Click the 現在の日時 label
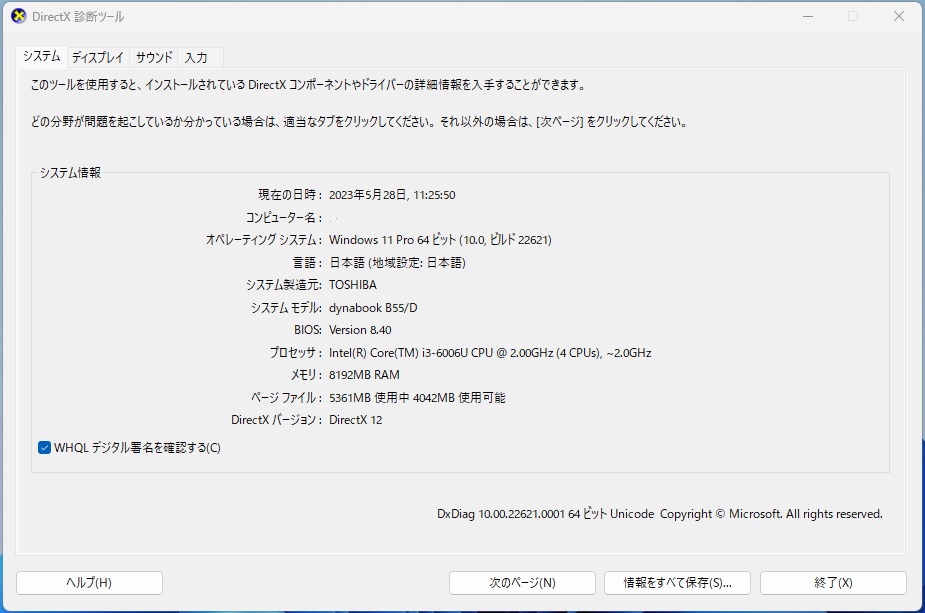 [x=290, y=195]
